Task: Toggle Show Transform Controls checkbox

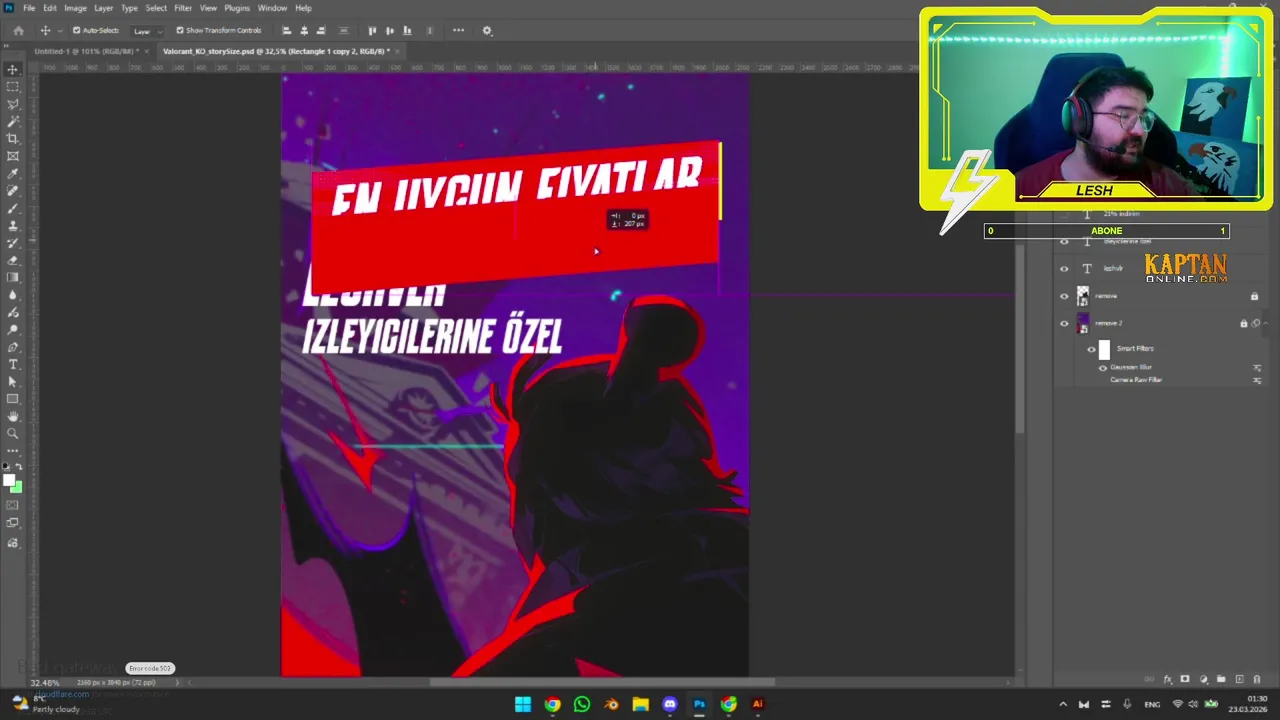Action: tap(180, 30)
